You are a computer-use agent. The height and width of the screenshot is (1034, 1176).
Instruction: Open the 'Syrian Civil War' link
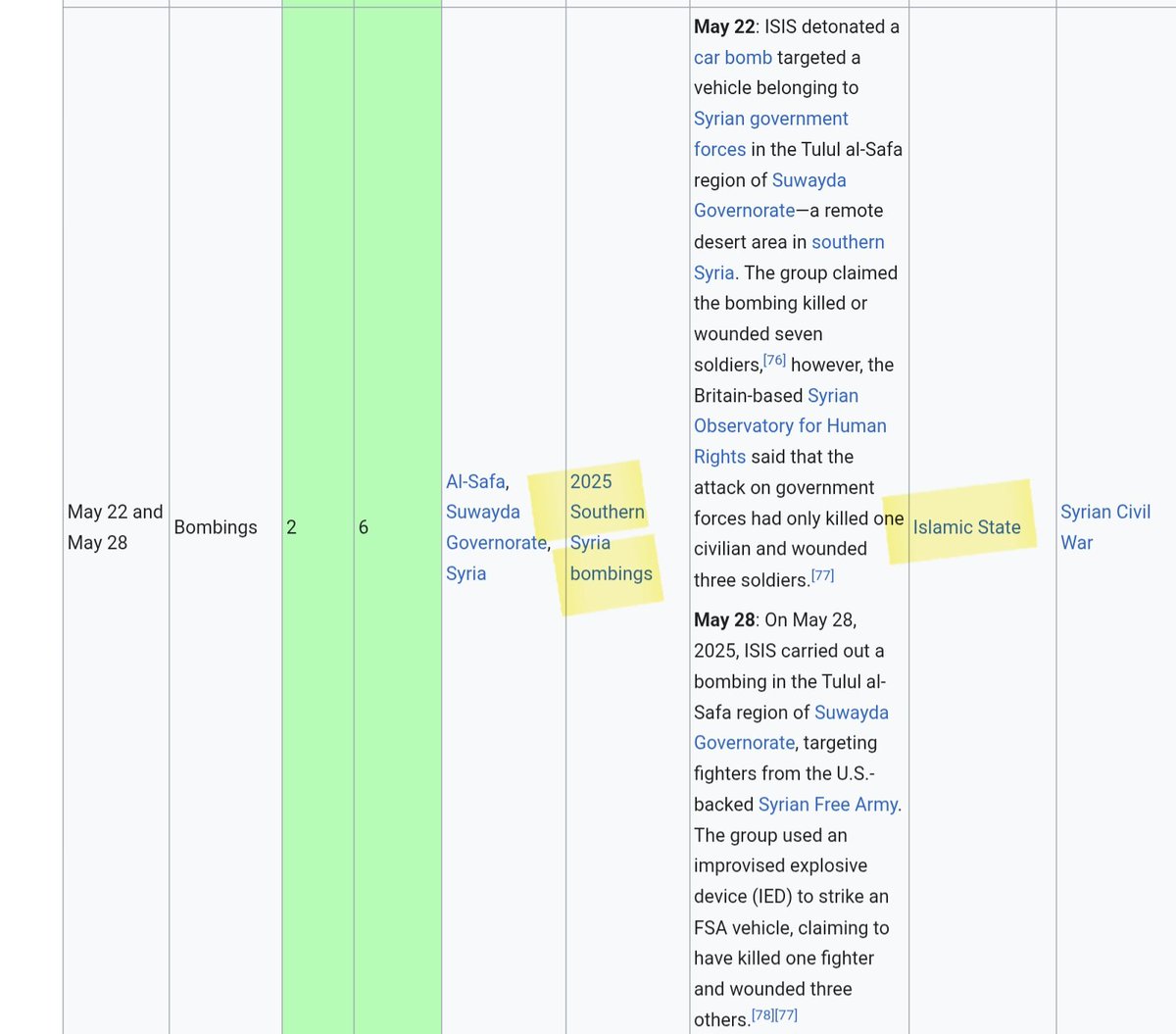(x=1105, y=527)
